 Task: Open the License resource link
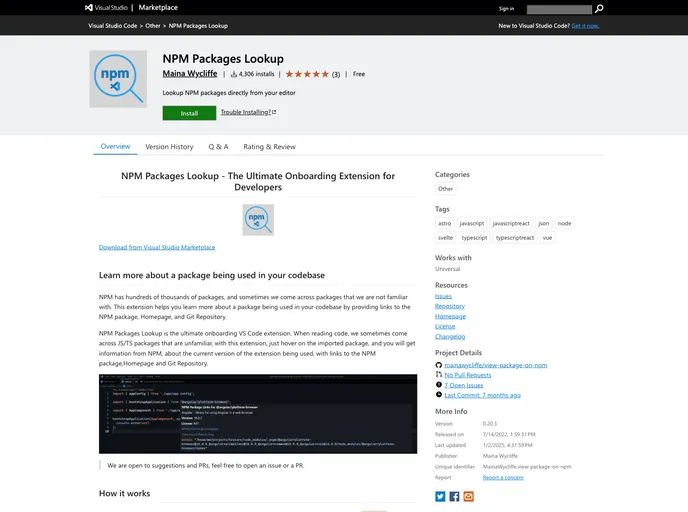tap(445, 326)
